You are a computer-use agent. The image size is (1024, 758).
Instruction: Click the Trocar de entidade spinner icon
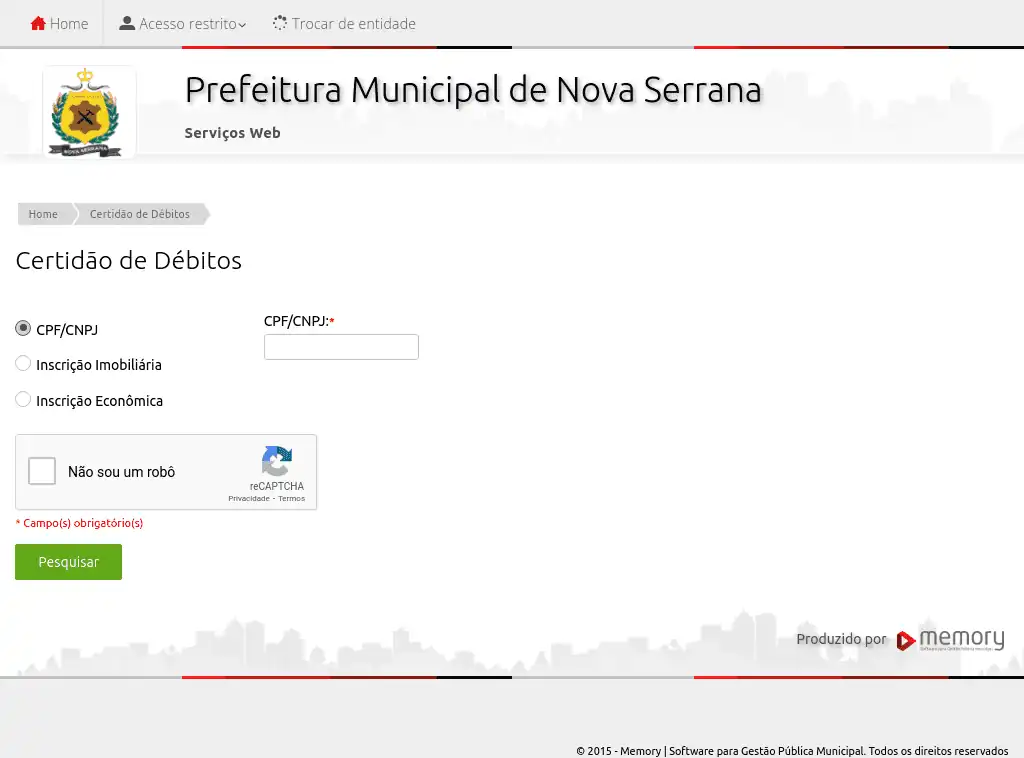(280, 23)
